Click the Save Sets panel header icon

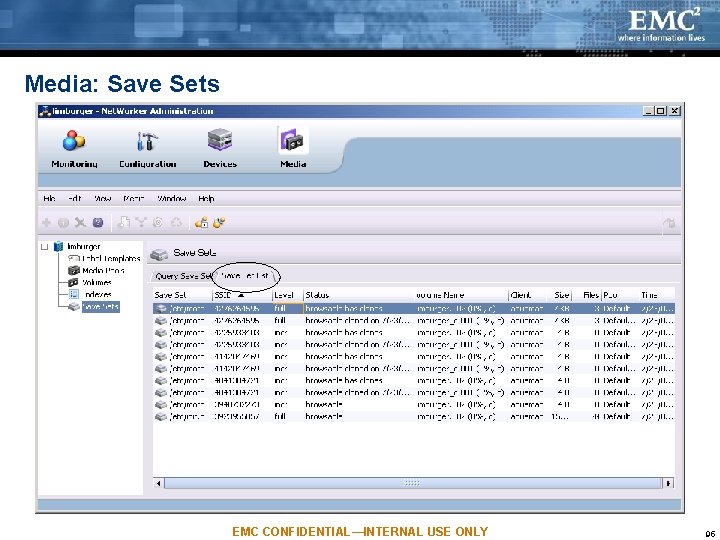tap(159, 254)
